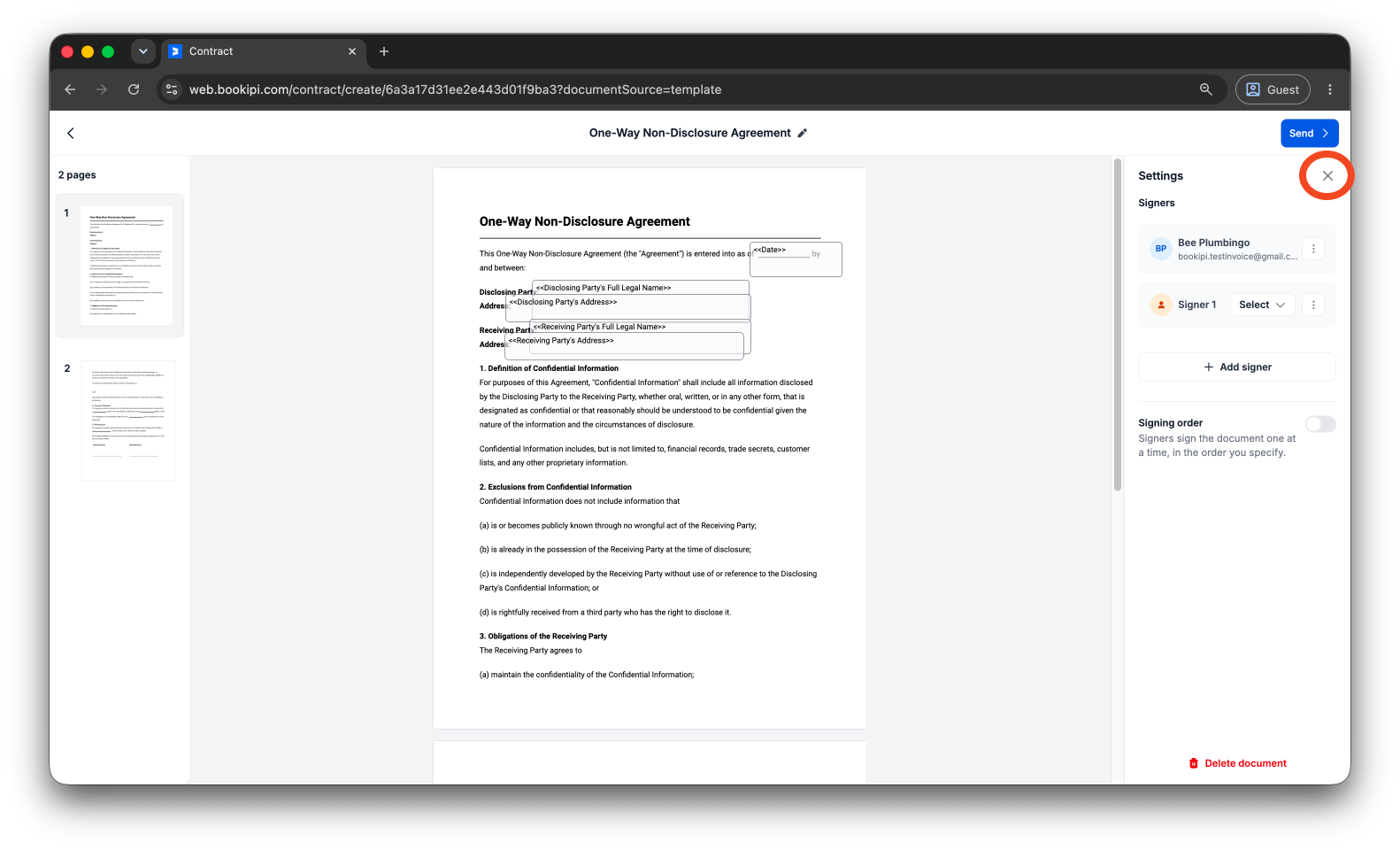The width and height of the screenshot is (1400, 850).
Task: Expand the tab search dropdown
Action: (x=142, y=51)
